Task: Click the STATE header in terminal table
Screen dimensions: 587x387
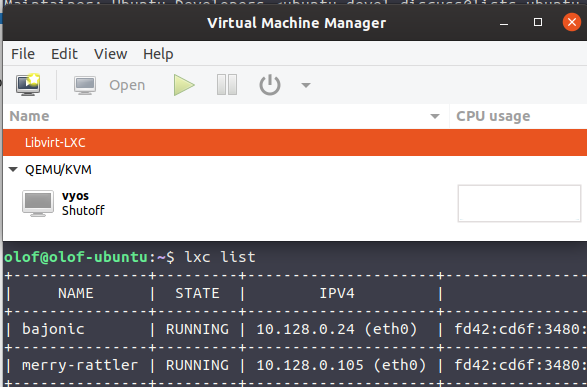Action: 197,293
